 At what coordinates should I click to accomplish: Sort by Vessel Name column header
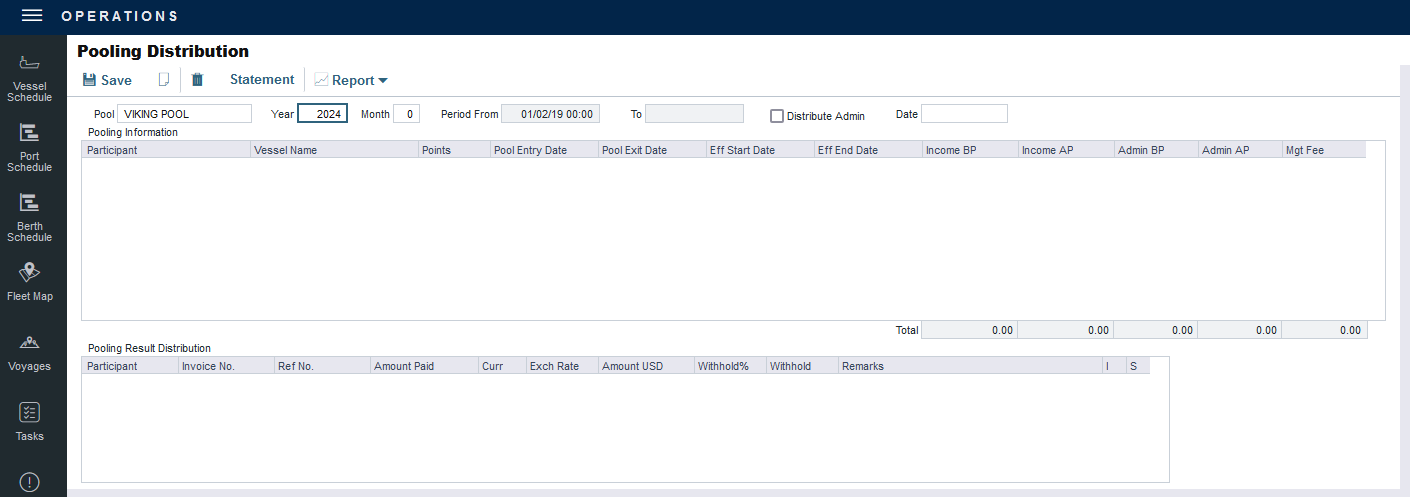(334, 150)
